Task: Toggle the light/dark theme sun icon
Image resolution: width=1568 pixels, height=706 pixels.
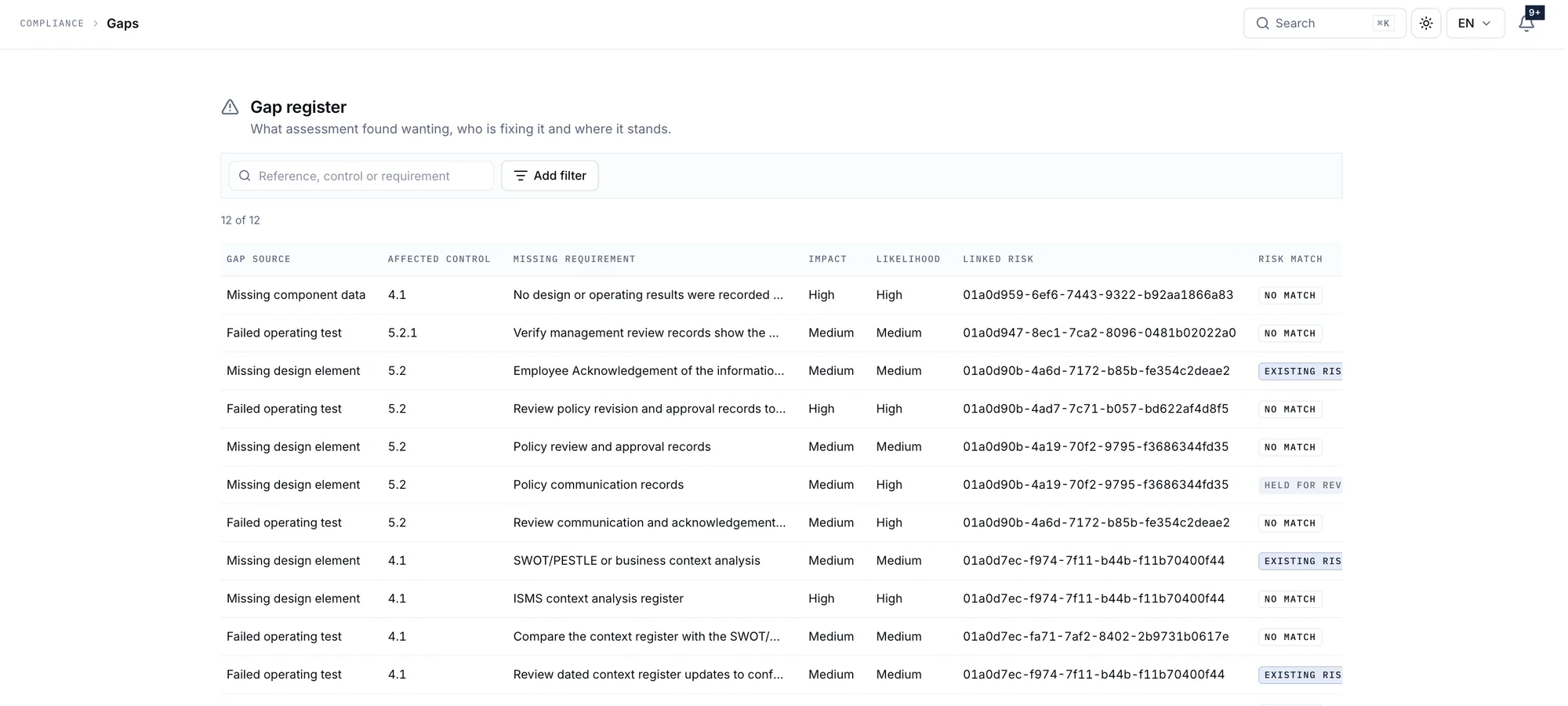Action: click(1426, 24)
